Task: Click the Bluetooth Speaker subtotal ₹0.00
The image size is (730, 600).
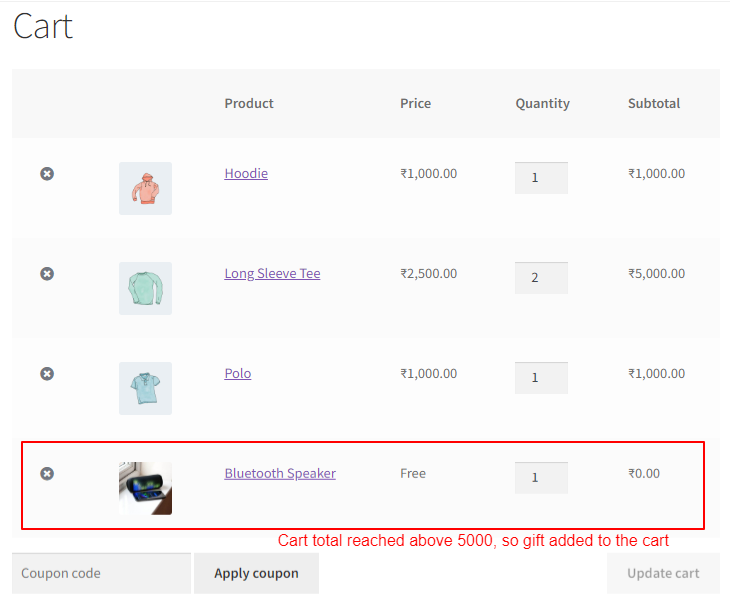Action: pyautogui.click(x=644, y=473)
